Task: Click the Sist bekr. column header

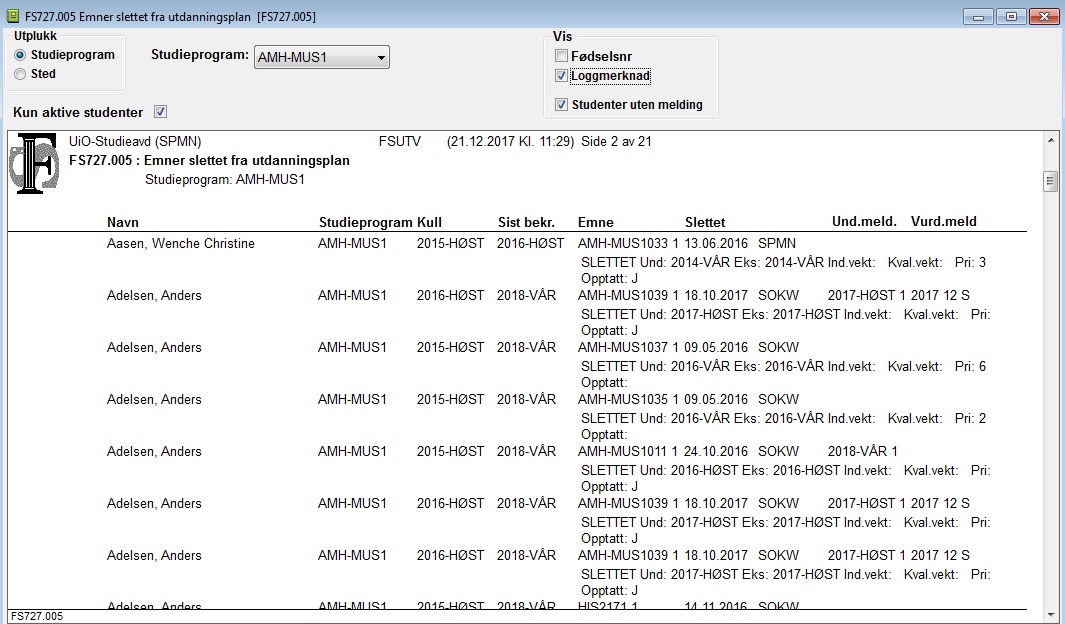Action: (x=526, y=222)
